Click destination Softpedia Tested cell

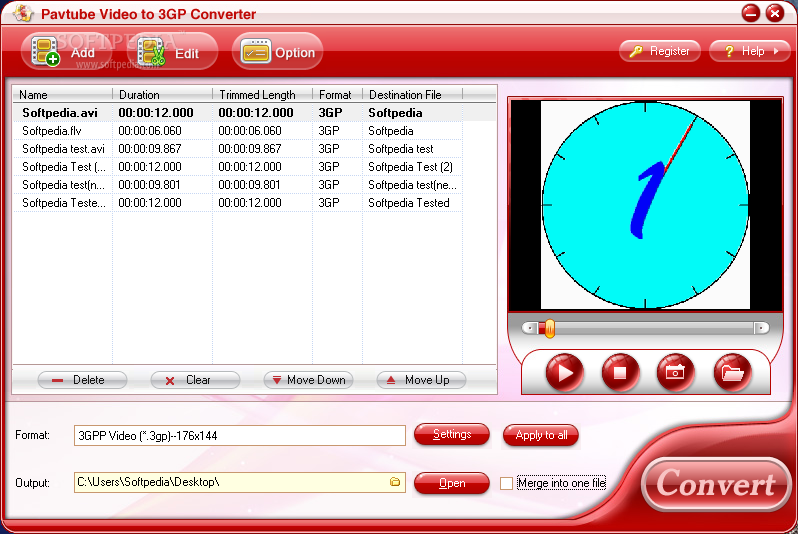(x=409, y=203)
